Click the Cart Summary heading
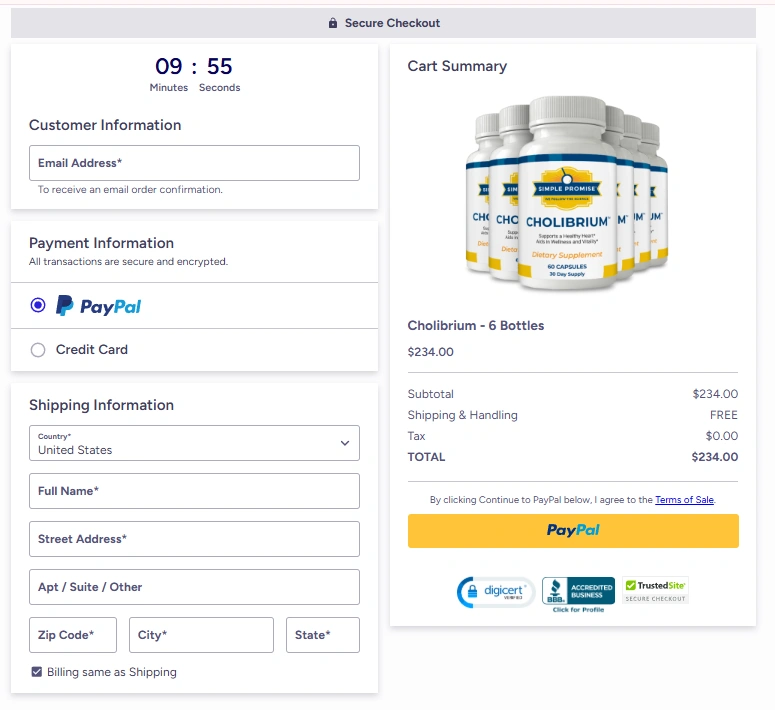 [457, 66]
